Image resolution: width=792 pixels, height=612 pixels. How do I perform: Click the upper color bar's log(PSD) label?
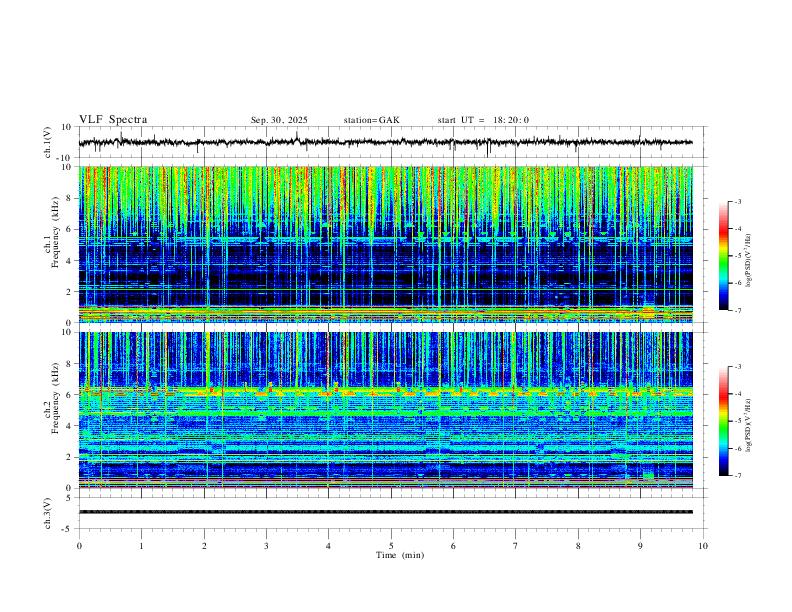pyautogui.click(x=749, y=261)
